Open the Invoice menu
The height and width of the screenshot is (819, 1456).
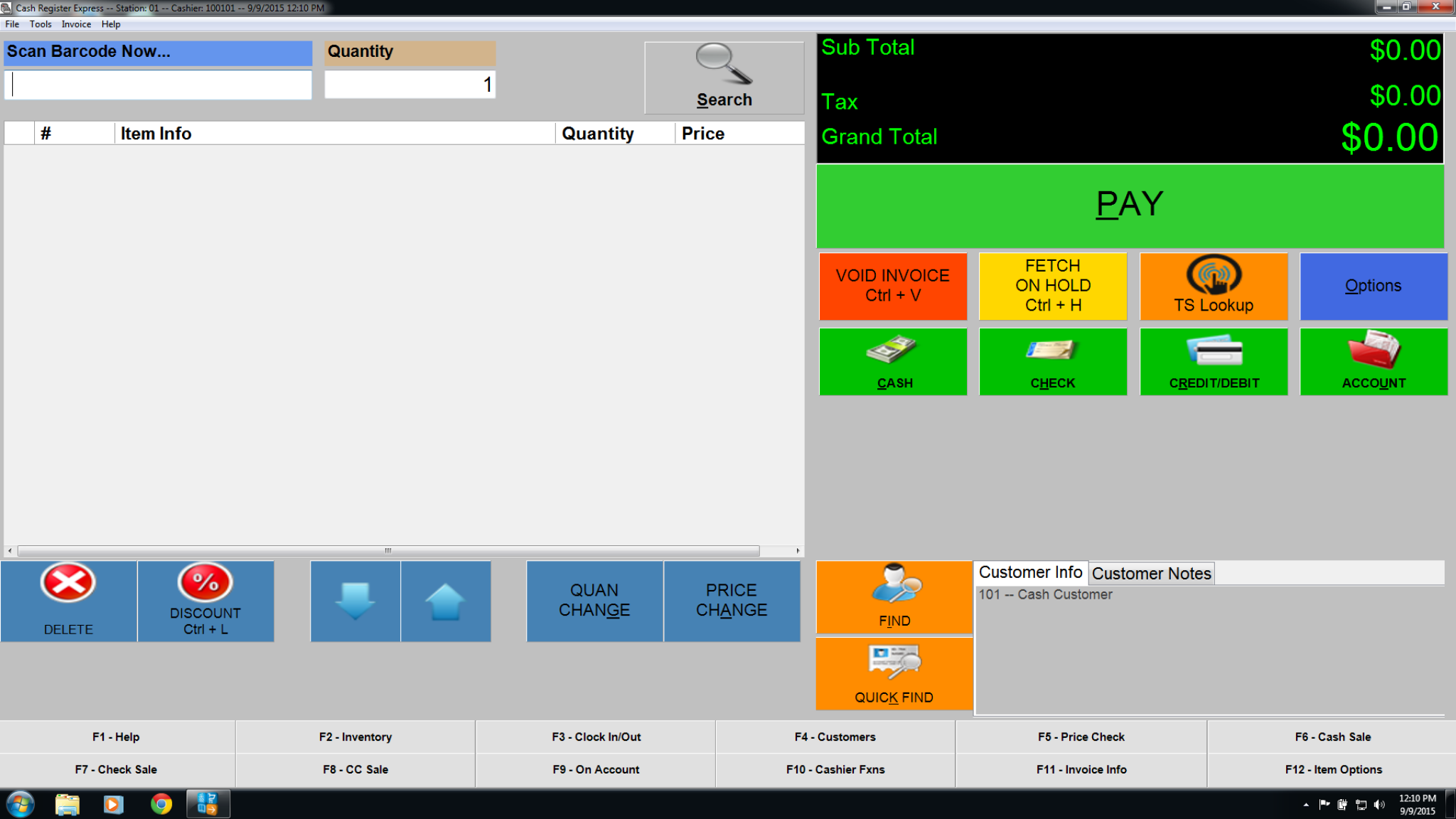click(76, 23)
